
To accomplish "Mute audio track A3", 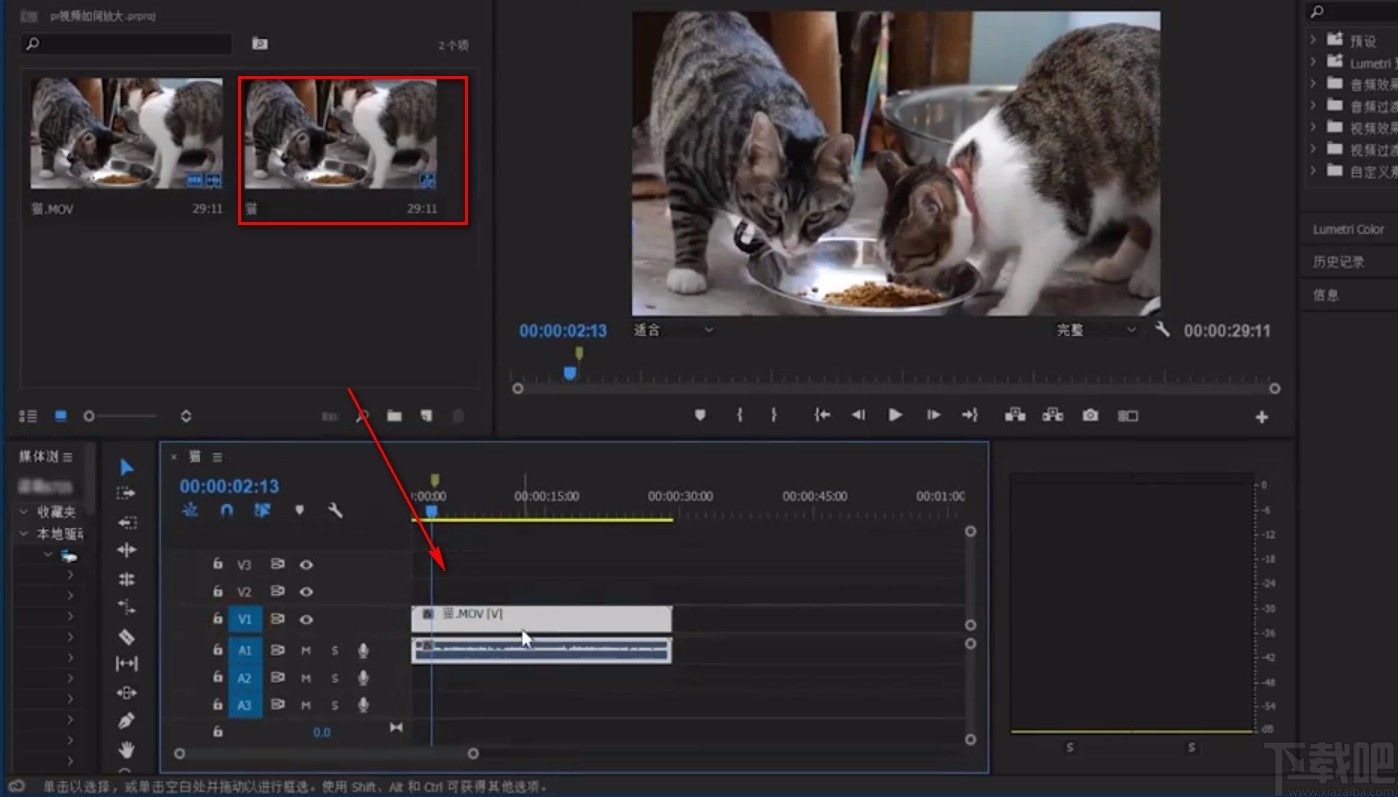I will coord(306,705).
